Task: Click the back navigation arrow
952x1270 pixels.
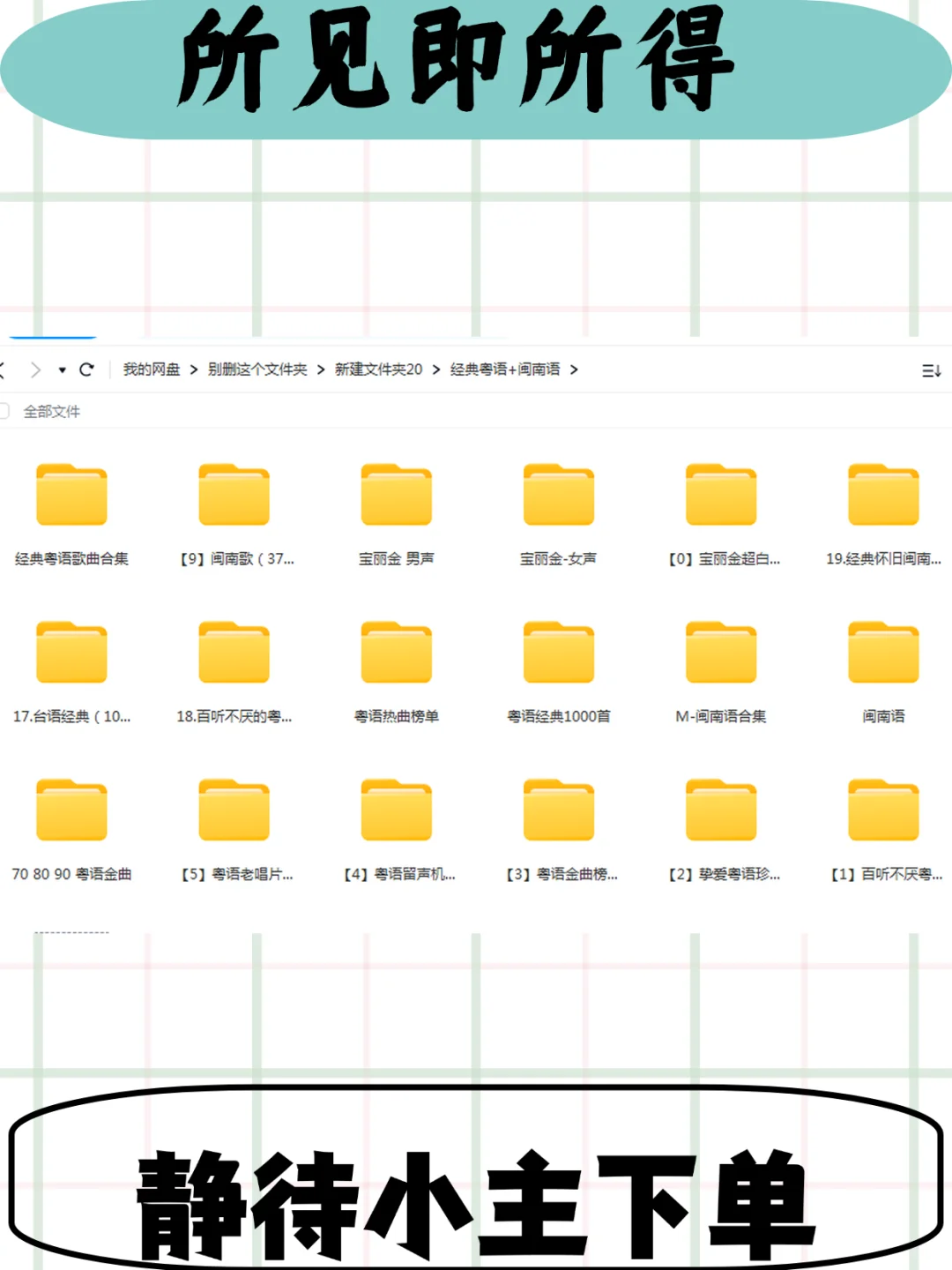Action: point(4,370)
